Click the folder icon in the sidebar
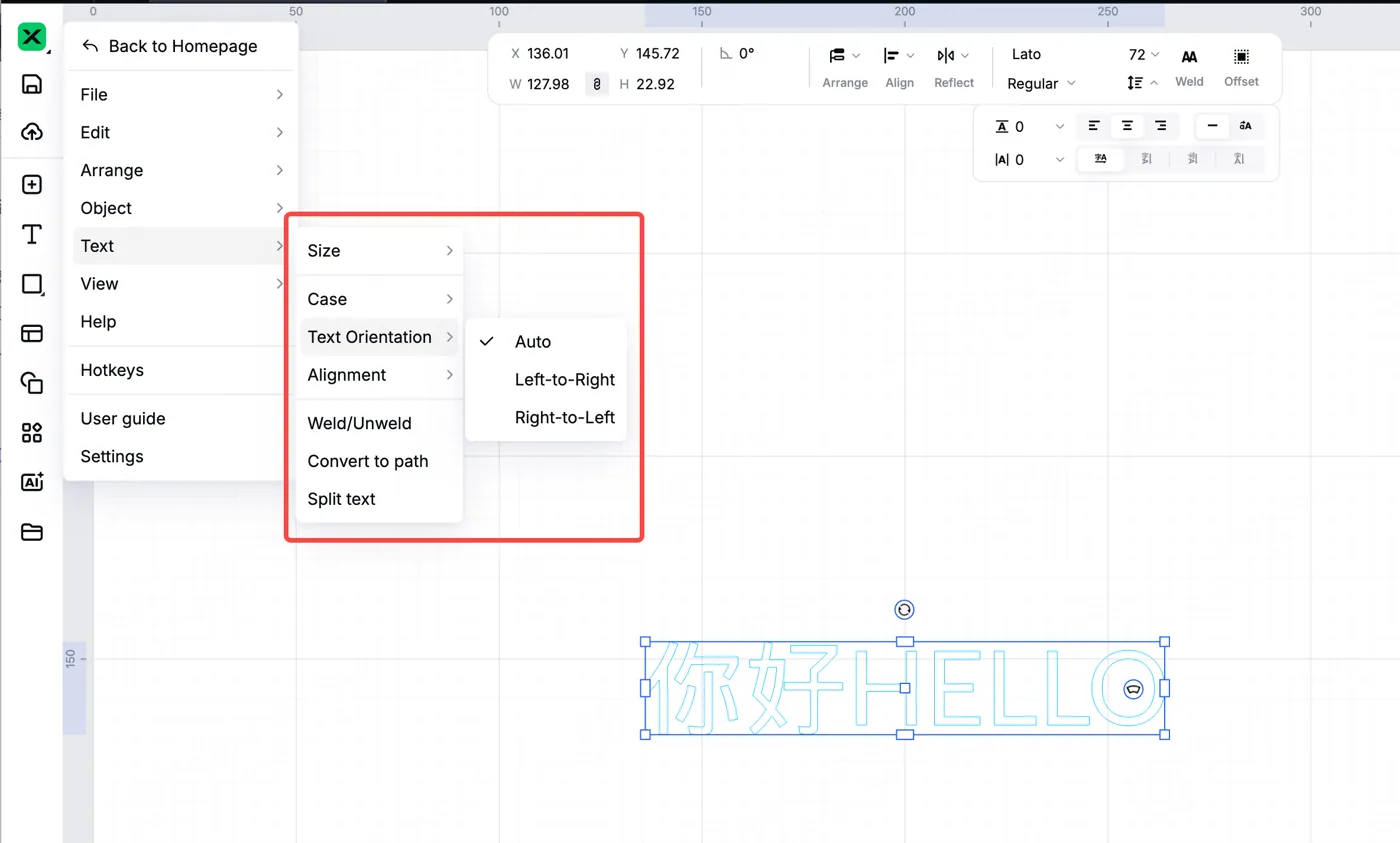Screen dimensions: 1400x843 (32, 532)
